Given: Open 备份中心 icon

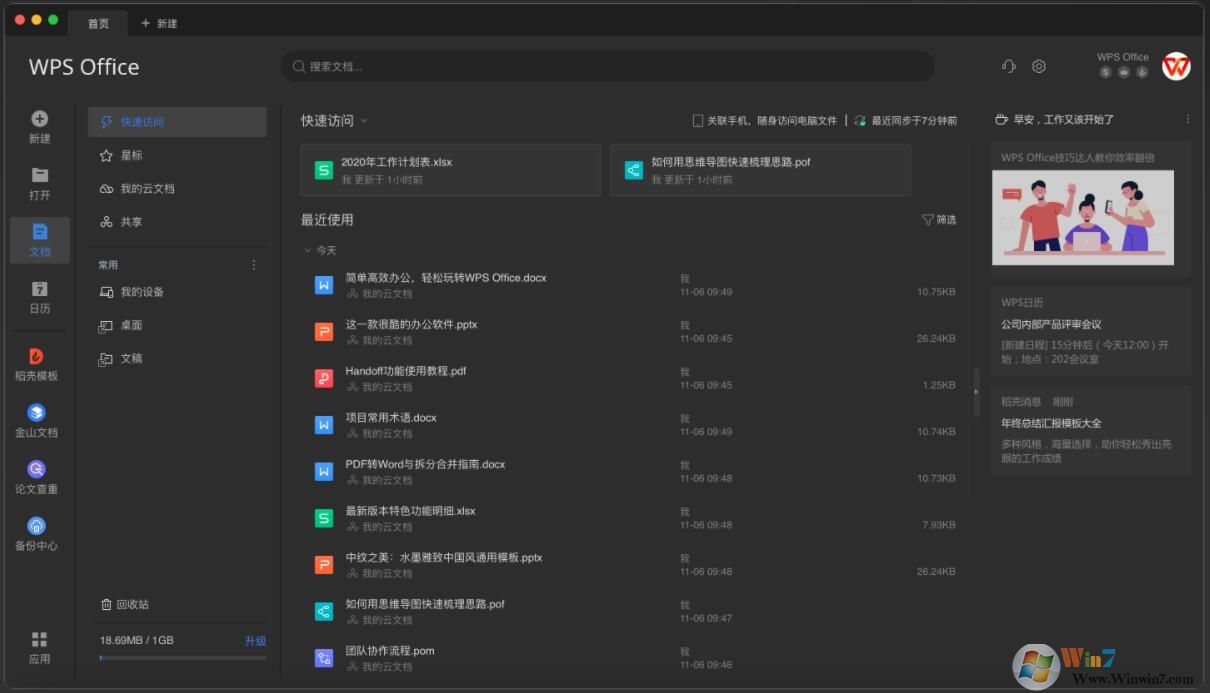Looking at the screenshot, I should coord(37,526).
